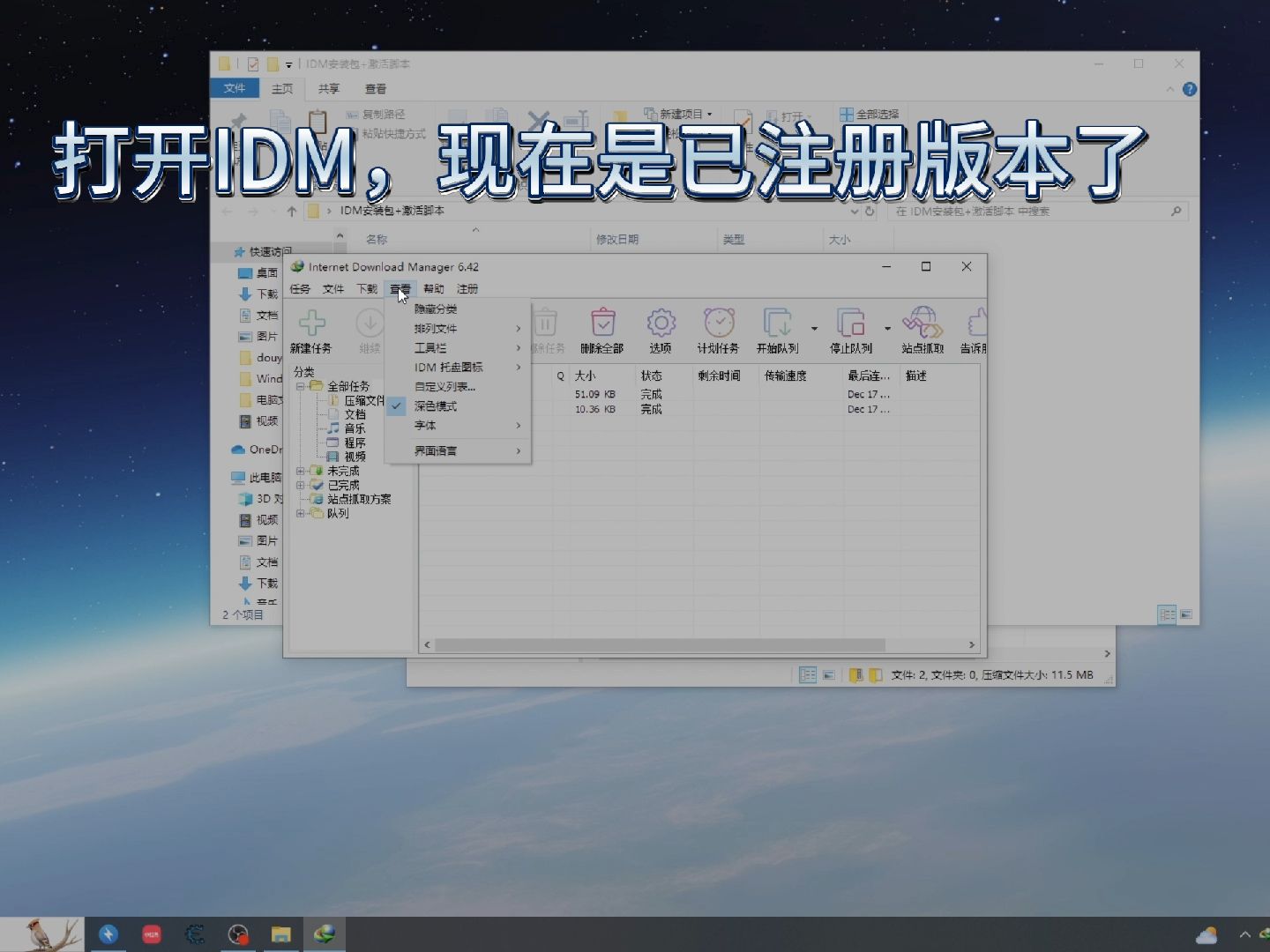The width and height of the screenshot is (1270, 952).
Task: Click 全部选择 in Explorer ribbon
Action: [870, 115]
